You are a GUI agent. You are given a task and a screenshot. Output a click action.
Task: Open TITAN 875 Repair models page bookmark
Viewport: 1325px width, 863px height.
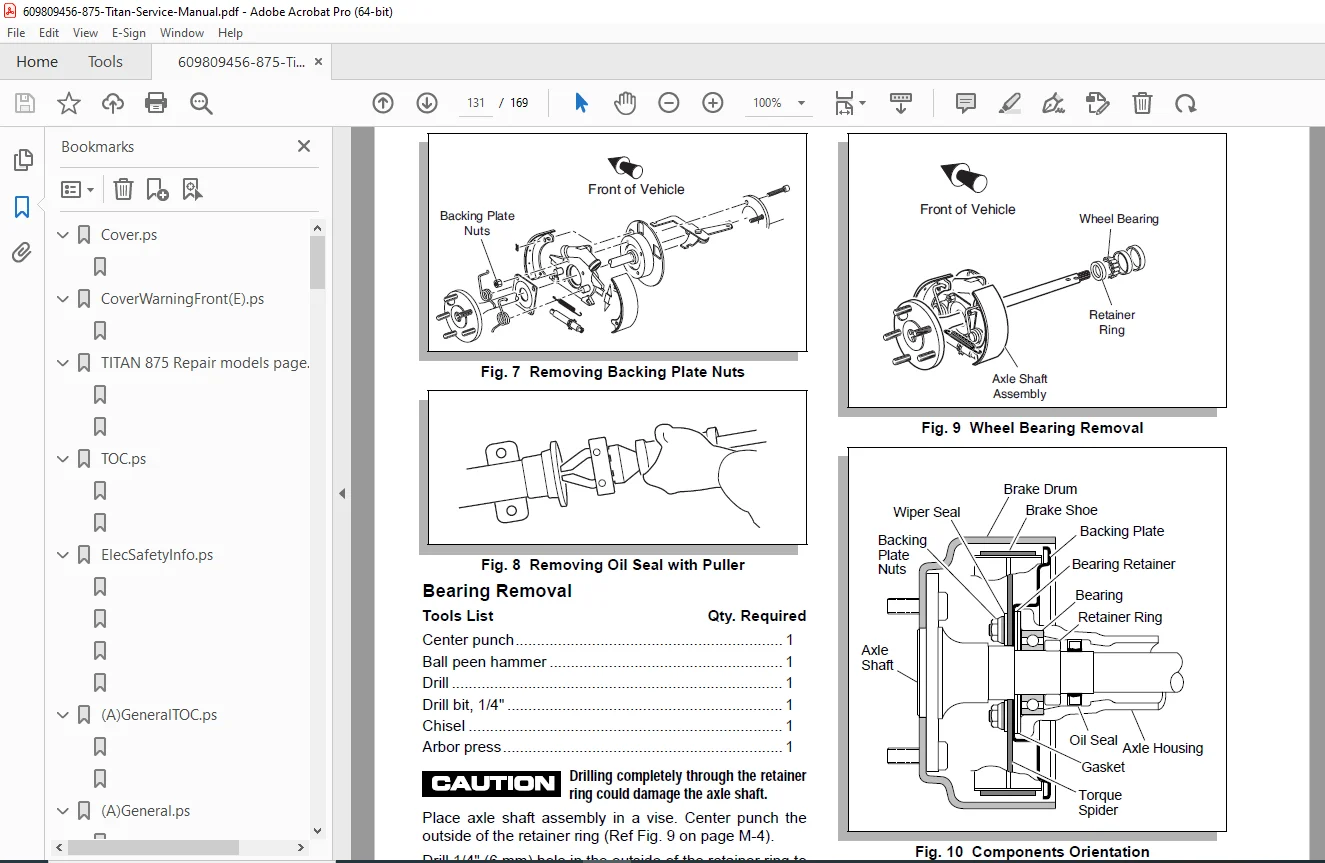click(205, 363)
